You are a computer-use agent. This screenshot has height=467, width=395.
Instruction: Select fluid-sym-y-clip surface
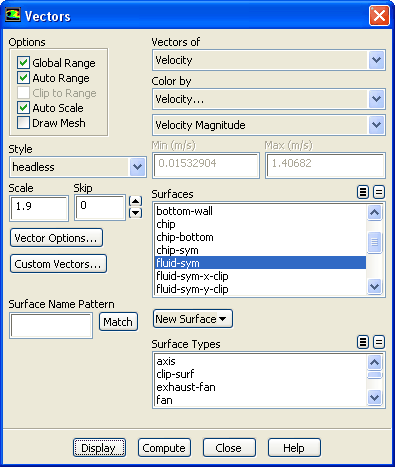[x=260, y=289]
